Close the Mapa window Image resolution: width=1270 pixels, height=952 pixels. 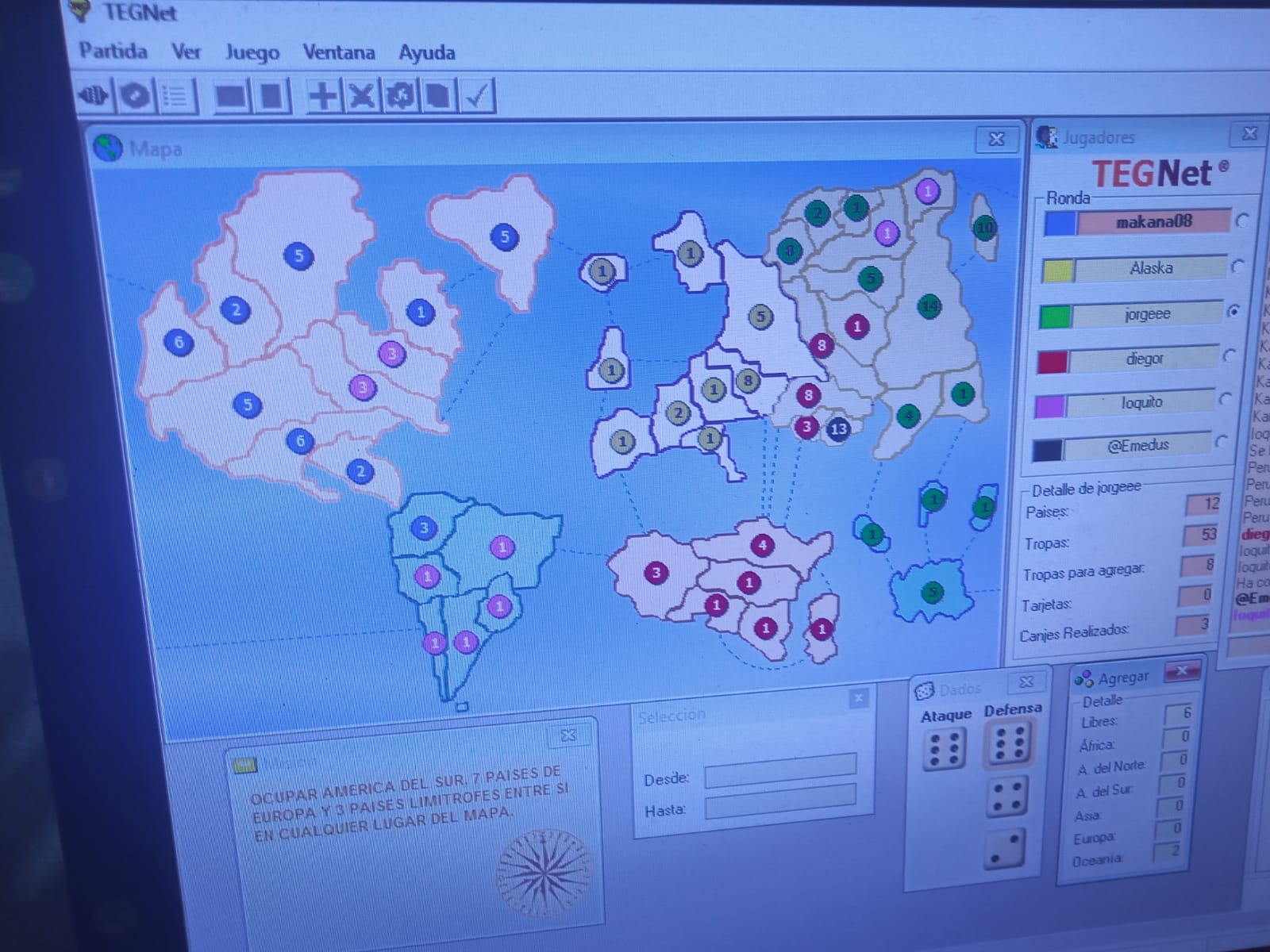pyautogui.click(x=996, y=140)
